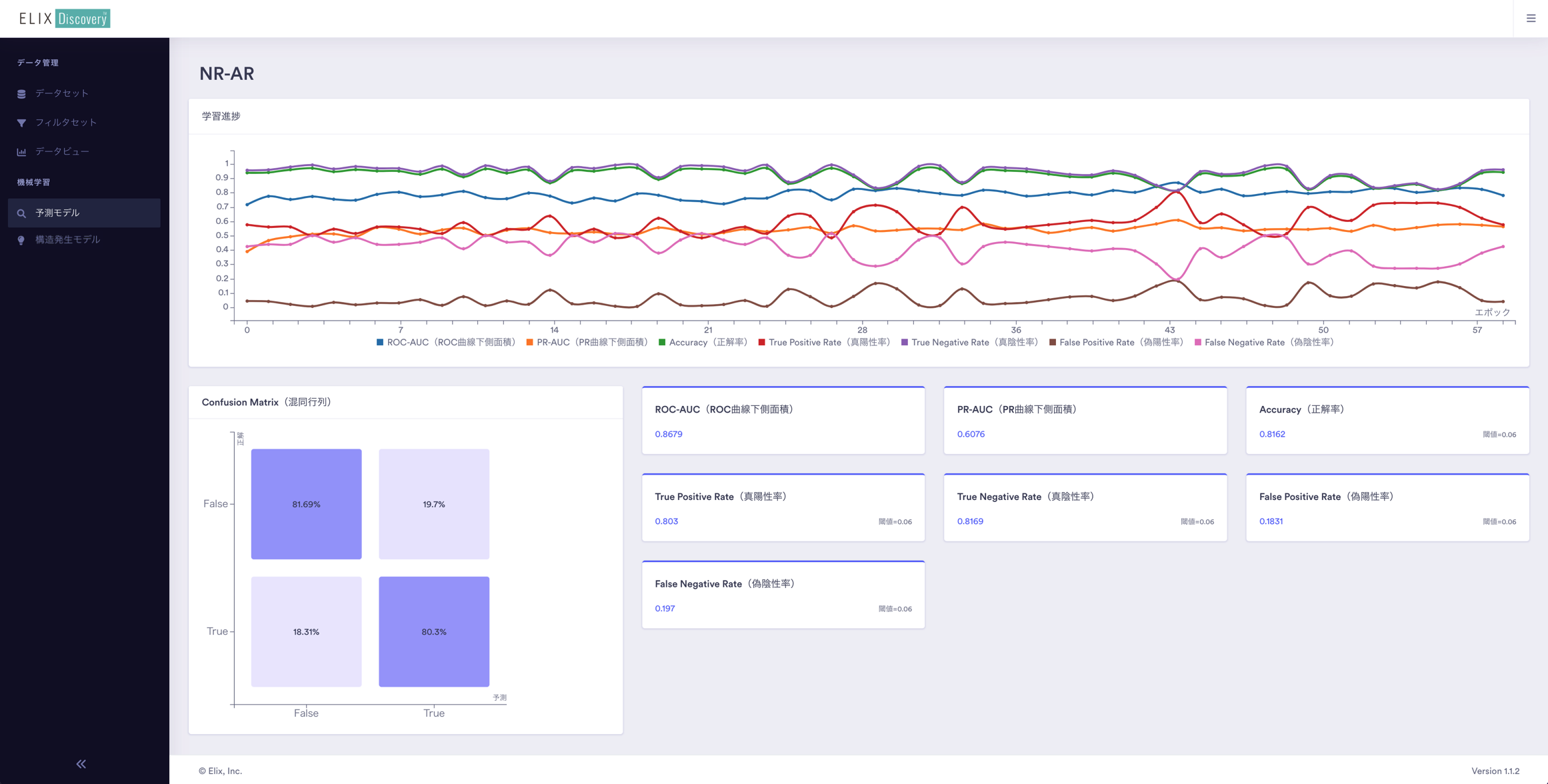This screenshot has height=784, width=1548.
Task: Click the ELIX Discovery logo
Action: pos(65,19)
